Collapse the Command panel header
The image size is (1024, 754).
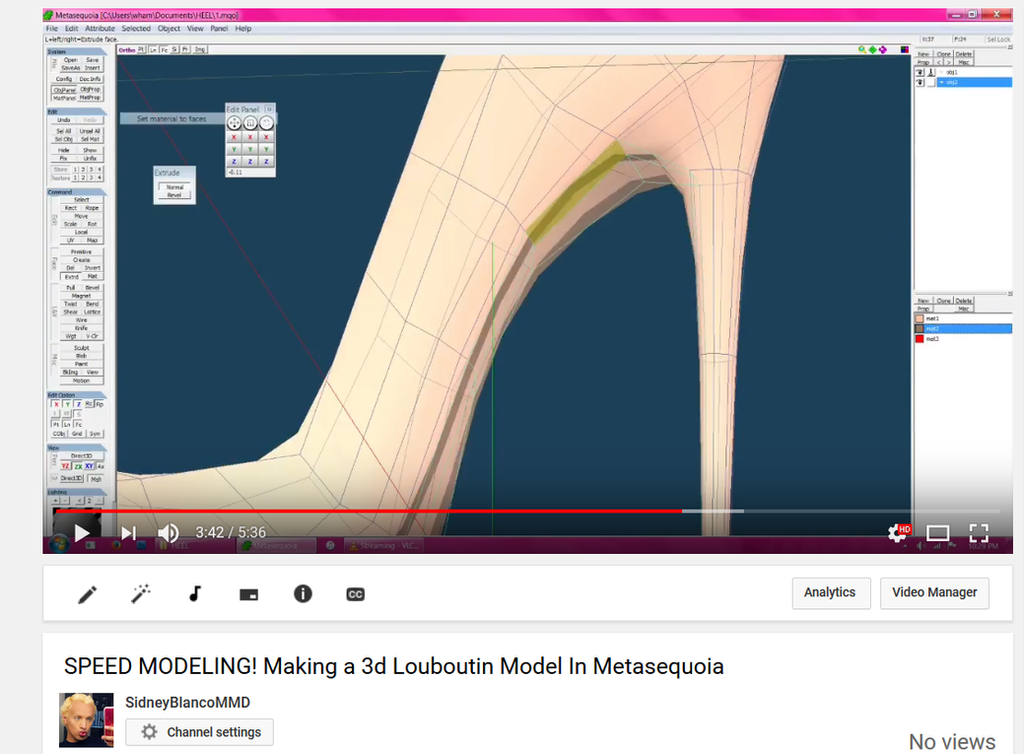pyautogui.click(x=76, y=192)
